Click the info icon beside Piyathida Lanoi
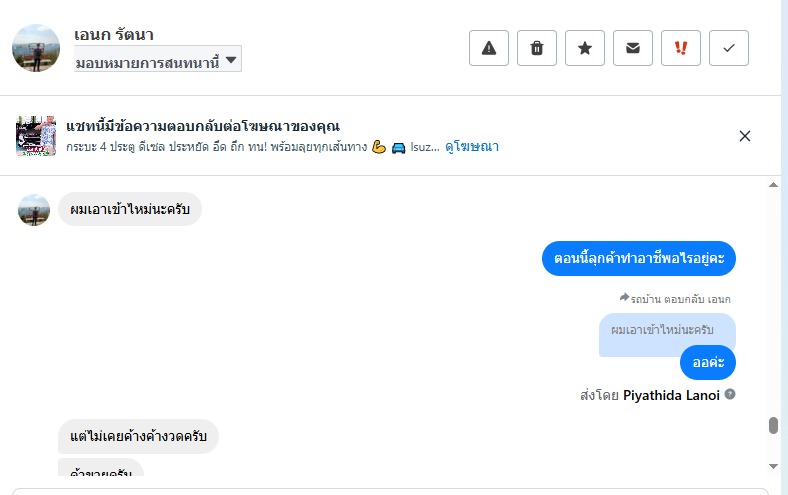The width and height of the screenshot is (788, 495). 730,394
